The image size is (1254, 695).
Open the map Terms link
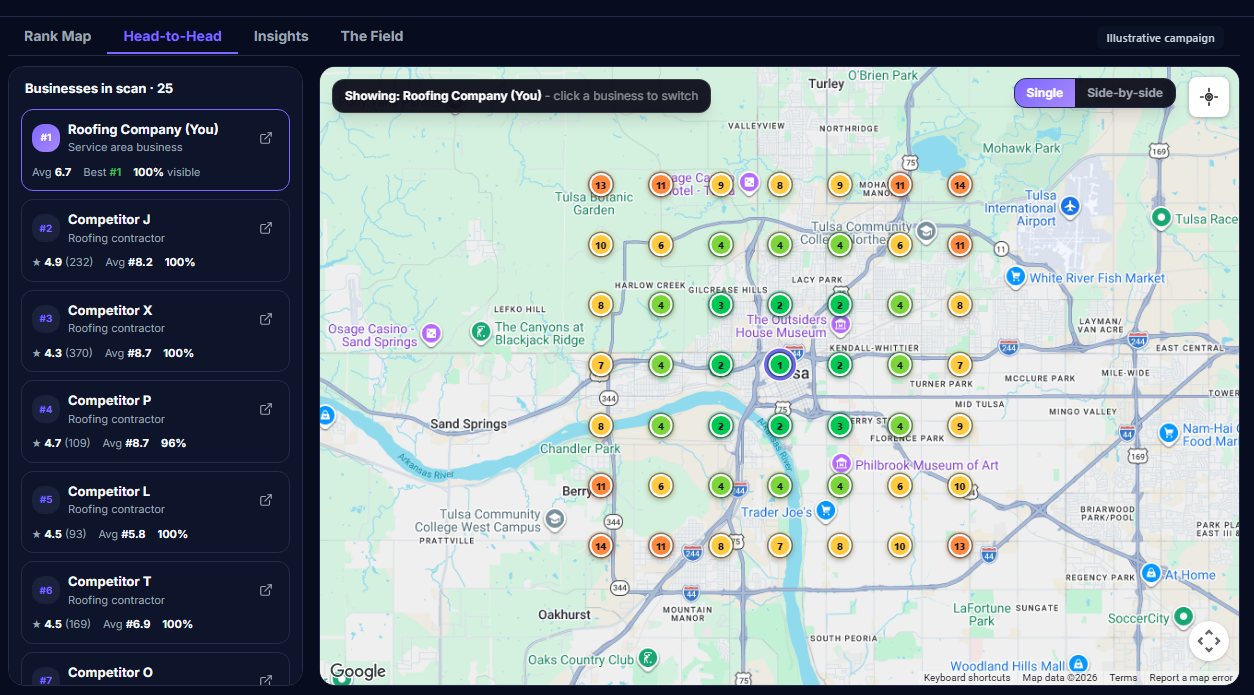1123,678
